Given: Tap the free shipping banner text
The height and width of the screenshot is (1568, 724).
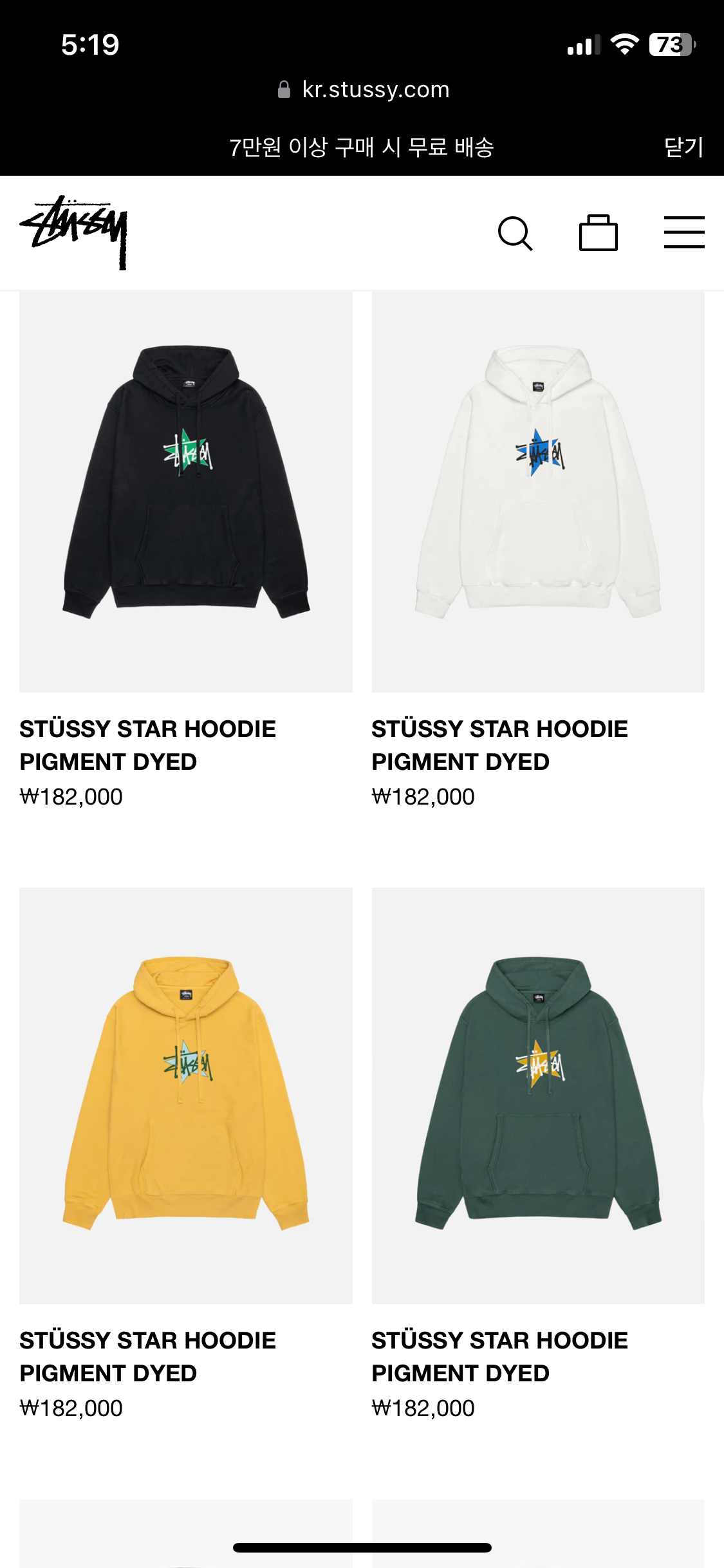Looking at the screenshot, I should 362,147.
